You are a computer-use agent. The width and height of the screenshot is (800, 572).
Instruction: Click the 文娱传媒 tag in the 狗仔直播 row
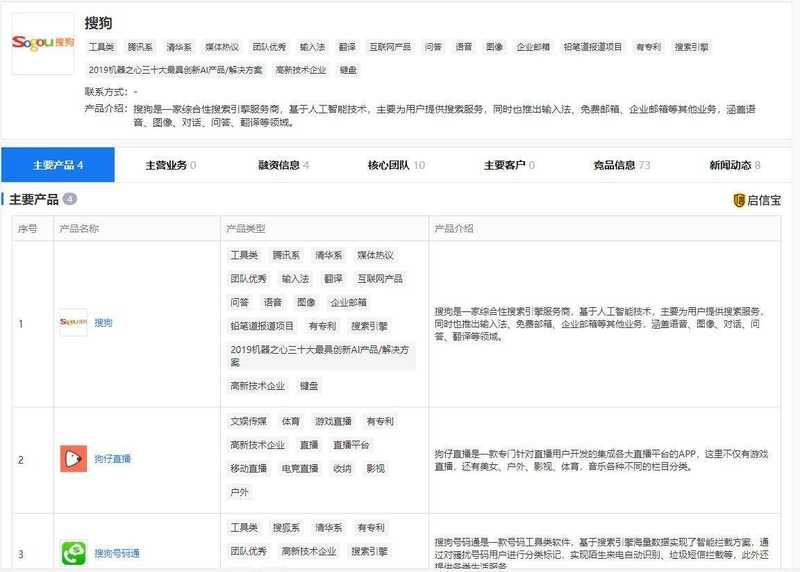click(248, 421)
